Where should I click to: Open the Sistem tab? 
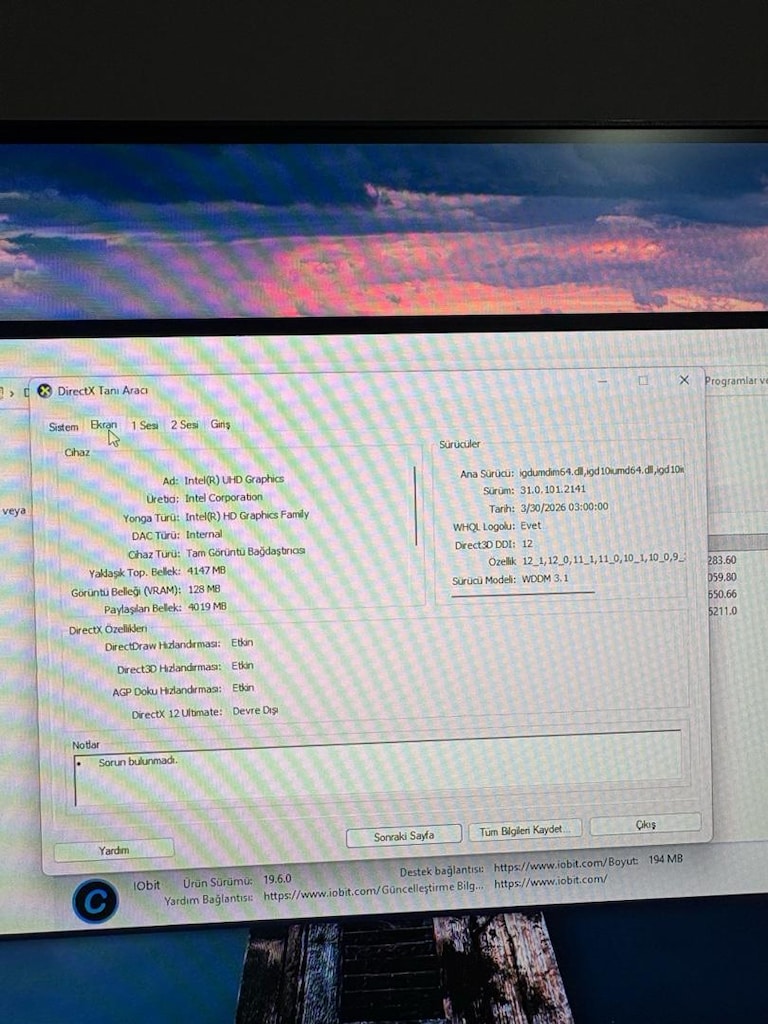[x=63, y=426]
